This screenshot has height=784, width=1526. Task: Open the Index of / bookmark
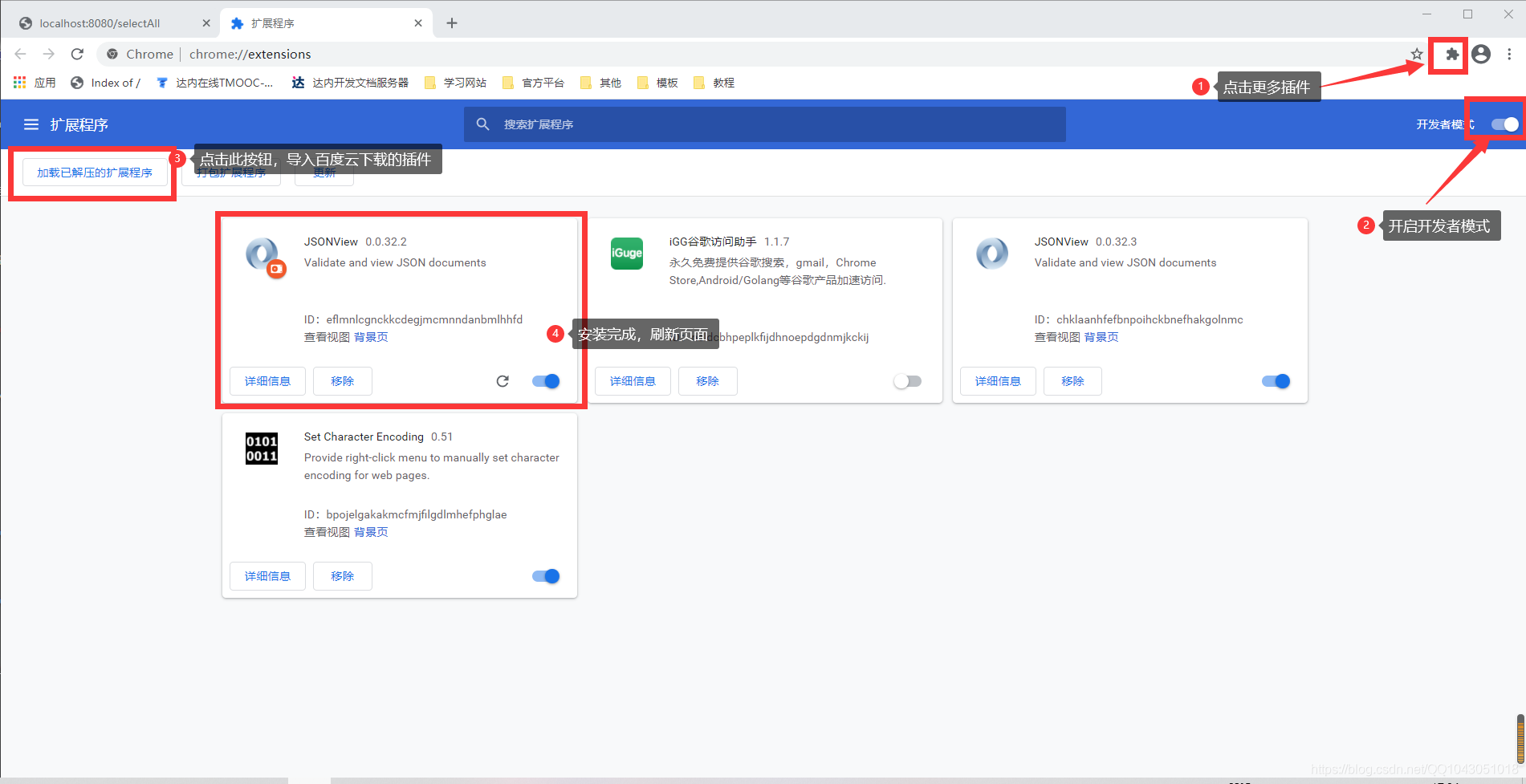click(x=106, y=83)
